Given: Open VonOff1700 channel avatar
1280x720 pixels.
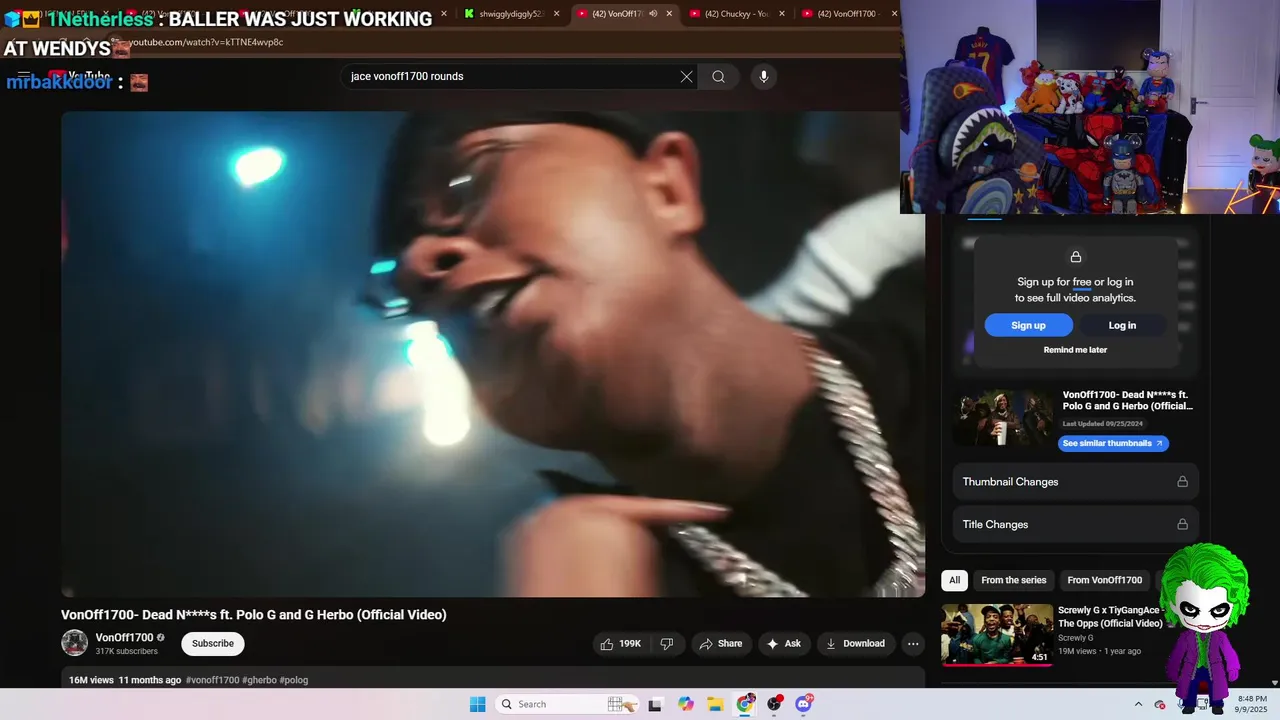Looking at the screenshot, I should coord(75,643).
